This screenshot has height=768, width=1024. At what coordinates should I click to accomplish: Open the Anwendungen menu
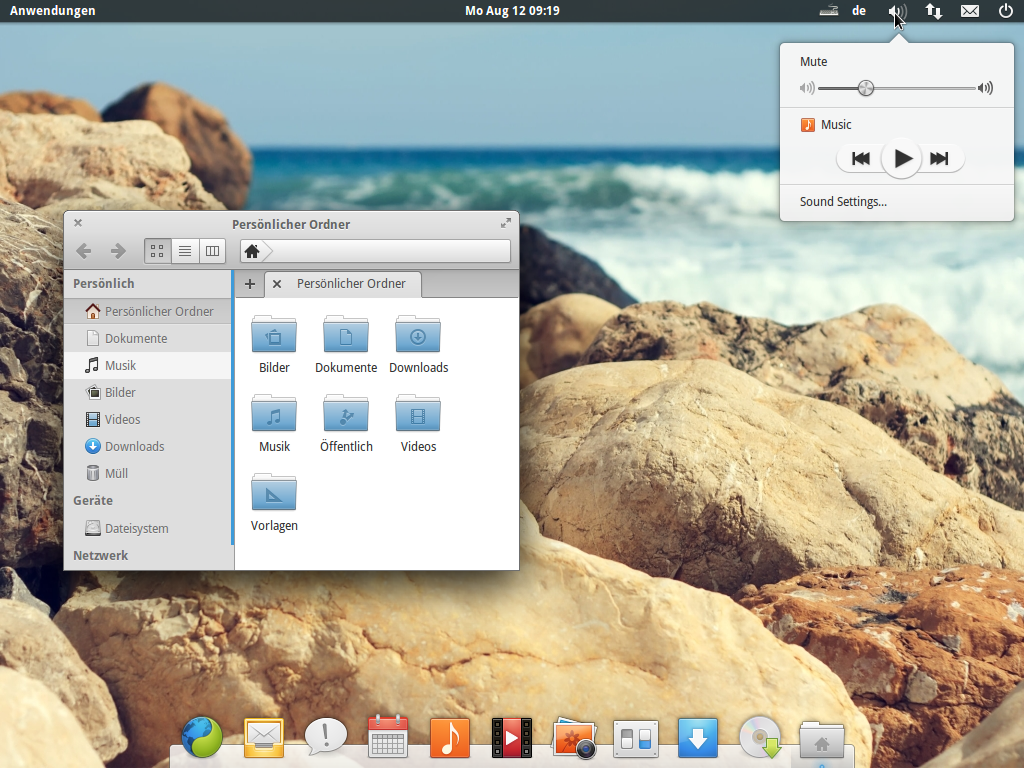(53, 11)
